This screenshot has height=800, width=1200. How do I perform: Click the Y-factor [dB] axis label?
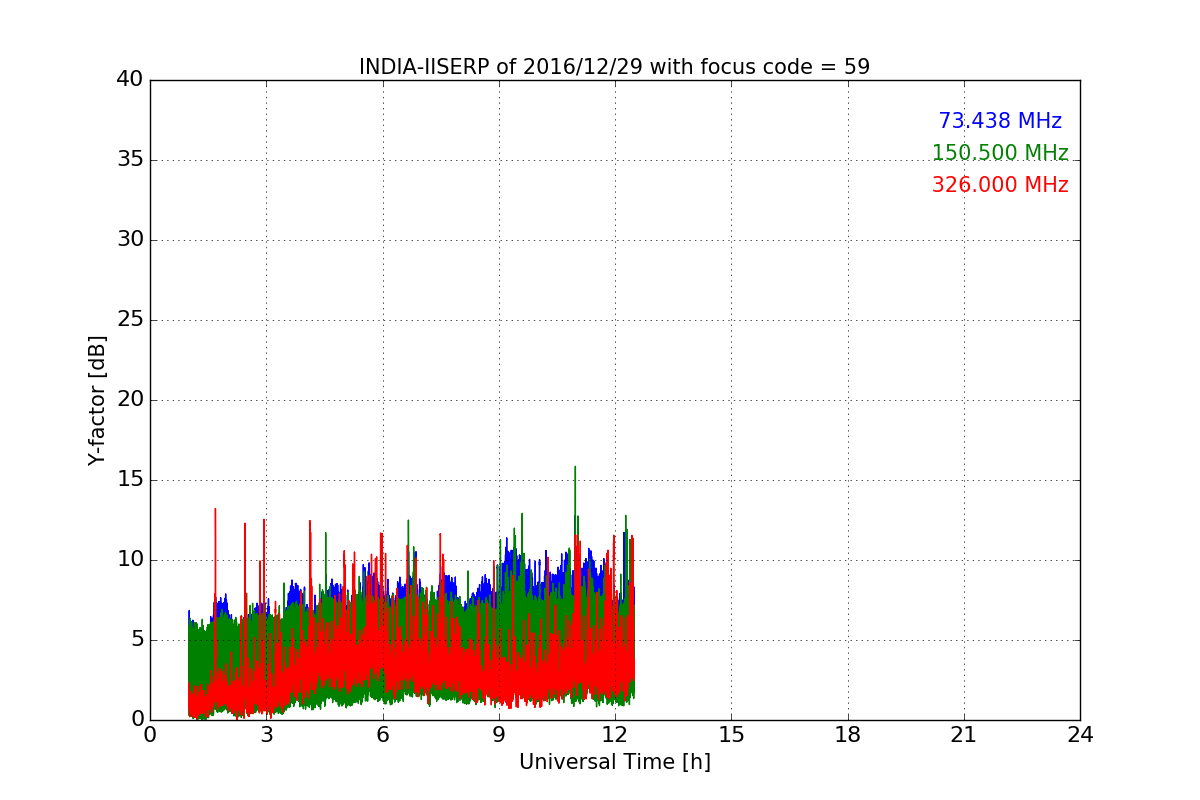pos(97,400)
